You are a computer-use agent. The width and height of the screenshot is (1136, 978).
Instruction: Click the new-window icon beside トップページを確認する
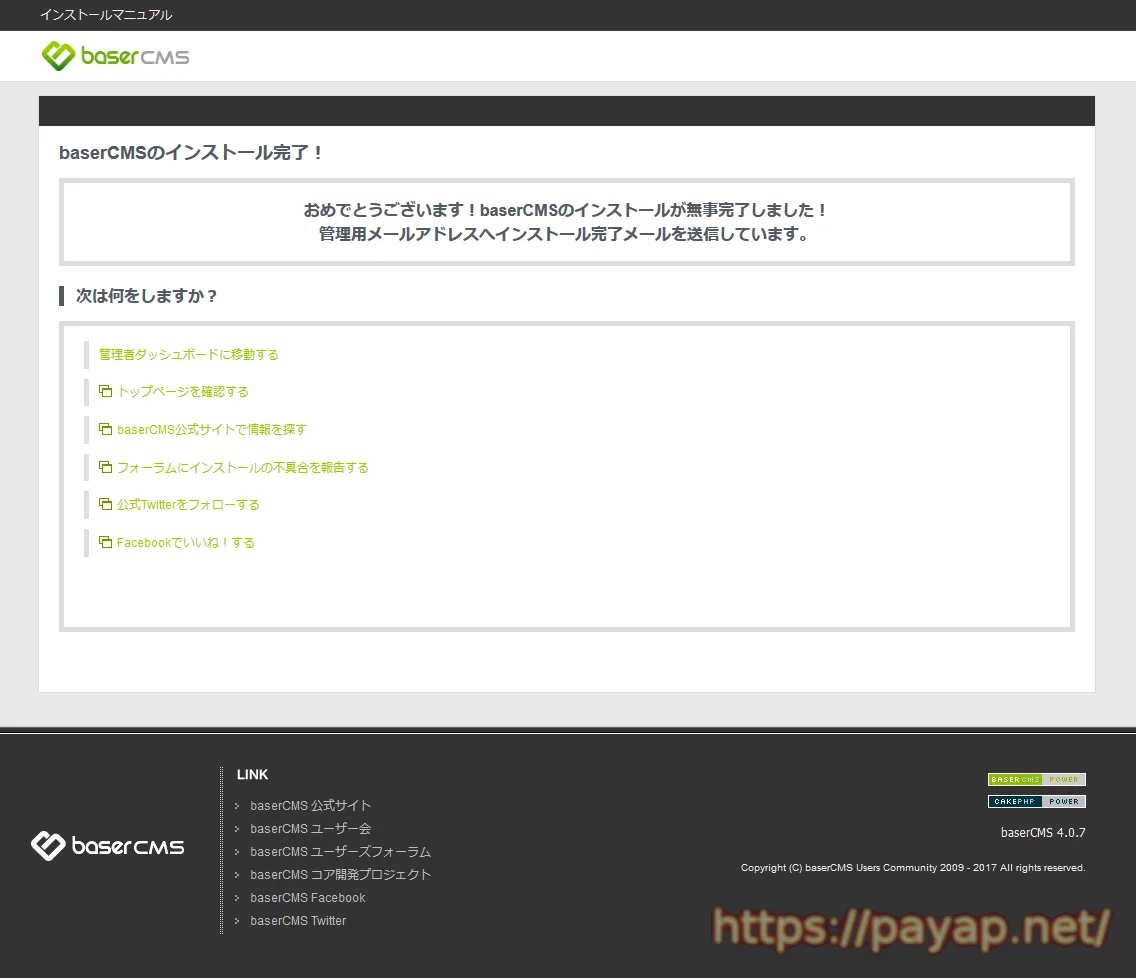[106, 391]
